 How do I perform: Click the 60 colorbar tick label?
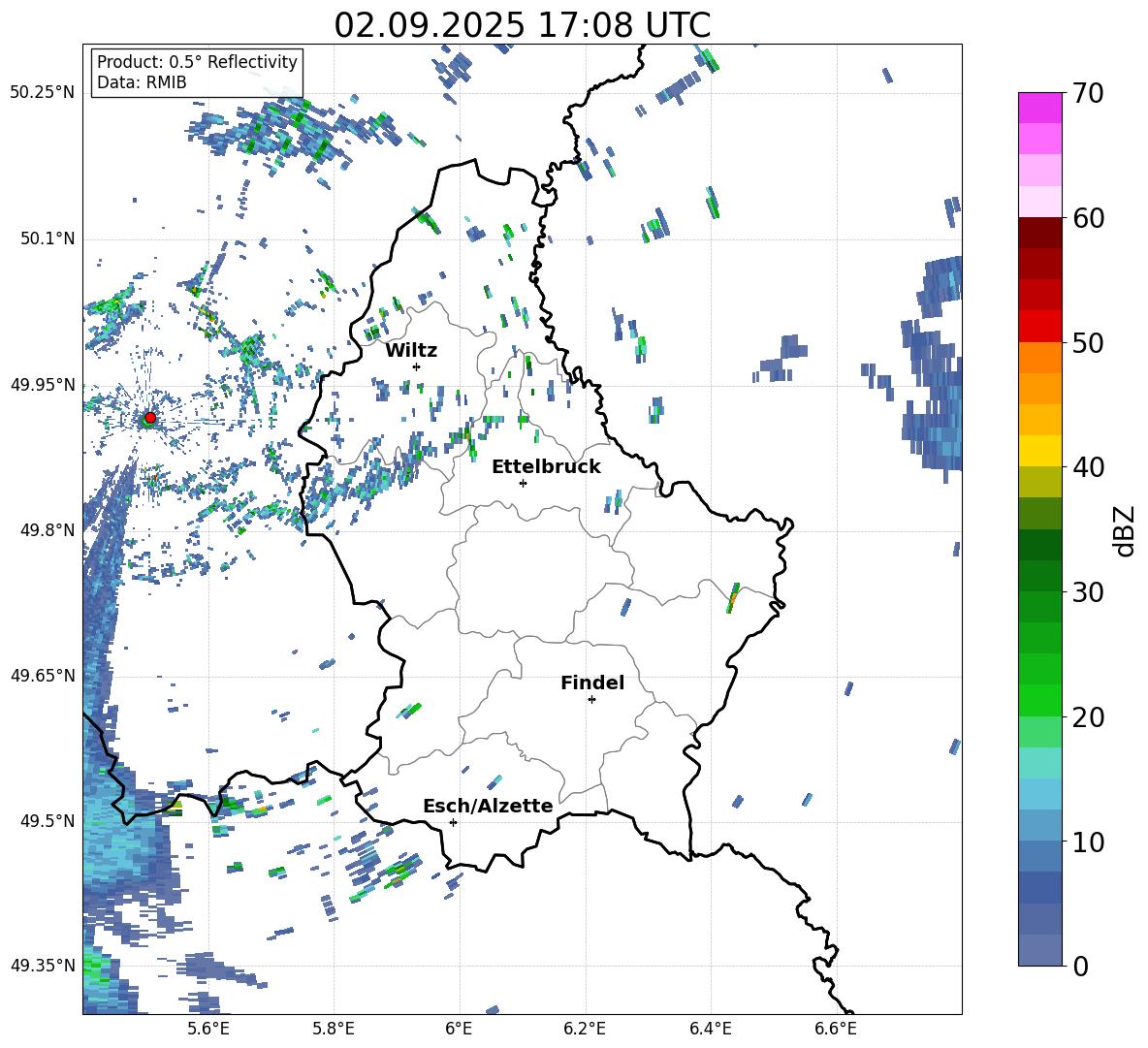click(x=1088, y=218)
